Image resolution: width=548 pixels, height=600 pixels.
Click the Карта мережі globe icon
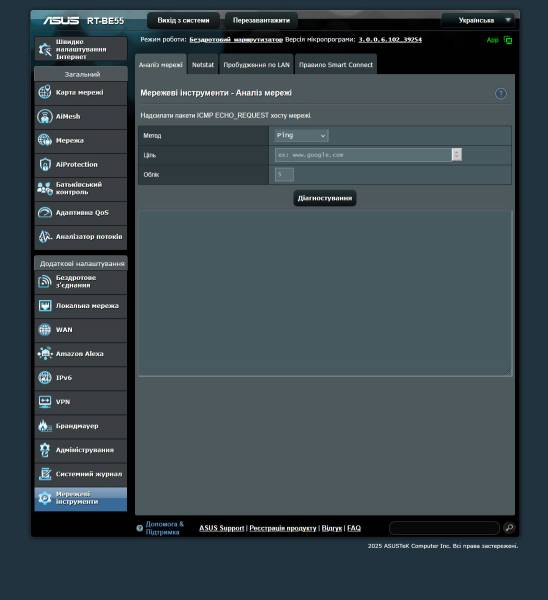(x=45, y=92)
